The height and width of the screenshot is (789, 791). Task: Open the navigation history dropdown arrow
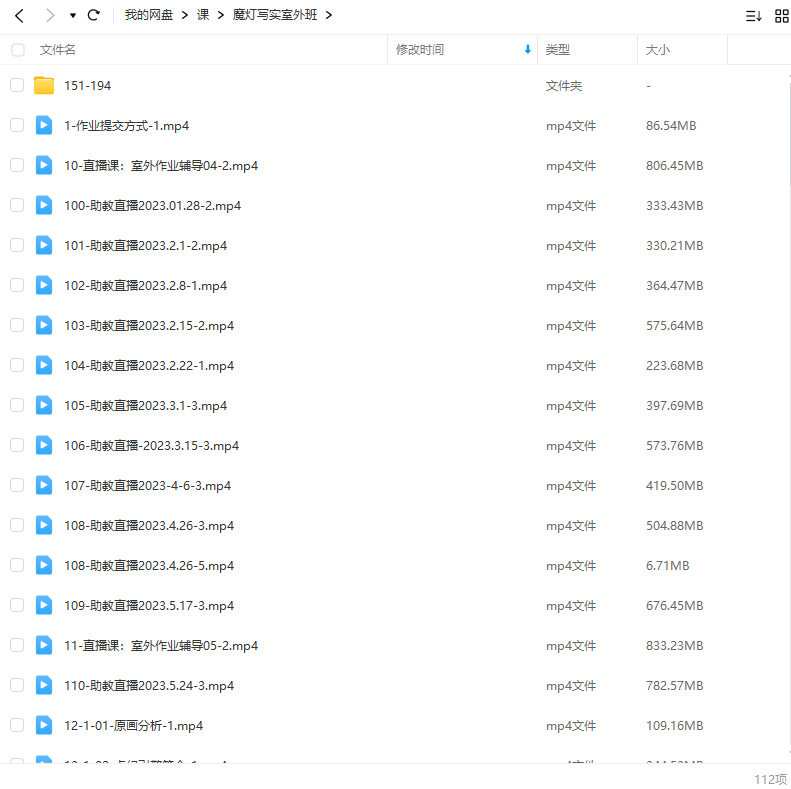(x=73, y=16)
